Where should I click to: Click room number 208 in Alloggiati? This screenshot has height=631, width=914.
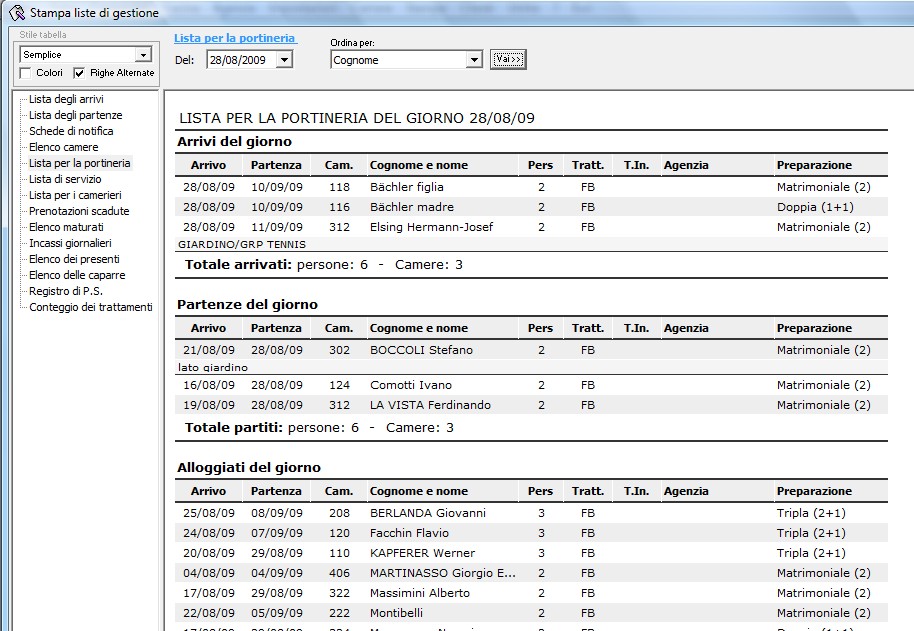[x=339, y=513]
